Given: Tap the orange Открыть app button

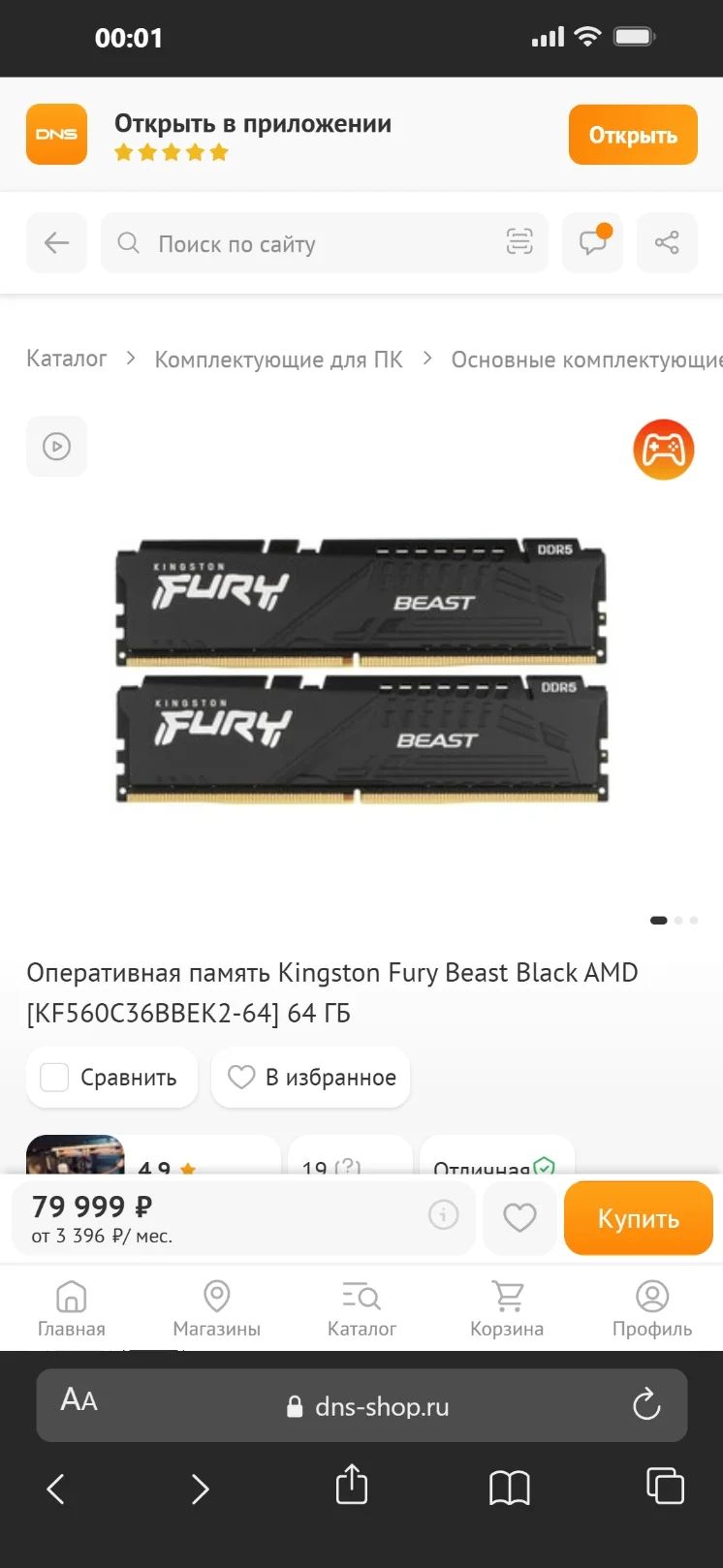Looking at the screenshot, I should coord(633,135).
